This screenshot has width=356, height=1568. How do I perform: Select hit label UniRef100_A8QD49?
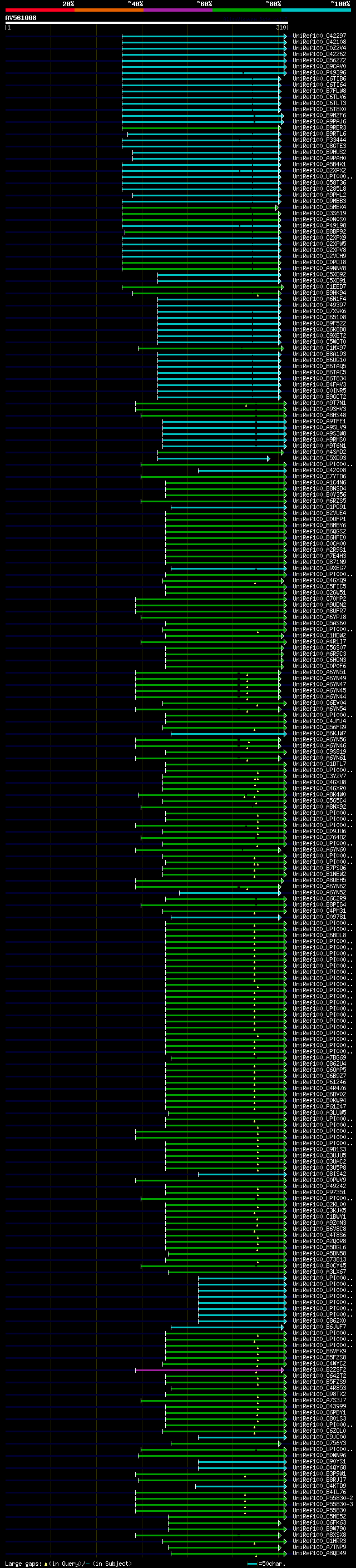[x=319, y=1553]
